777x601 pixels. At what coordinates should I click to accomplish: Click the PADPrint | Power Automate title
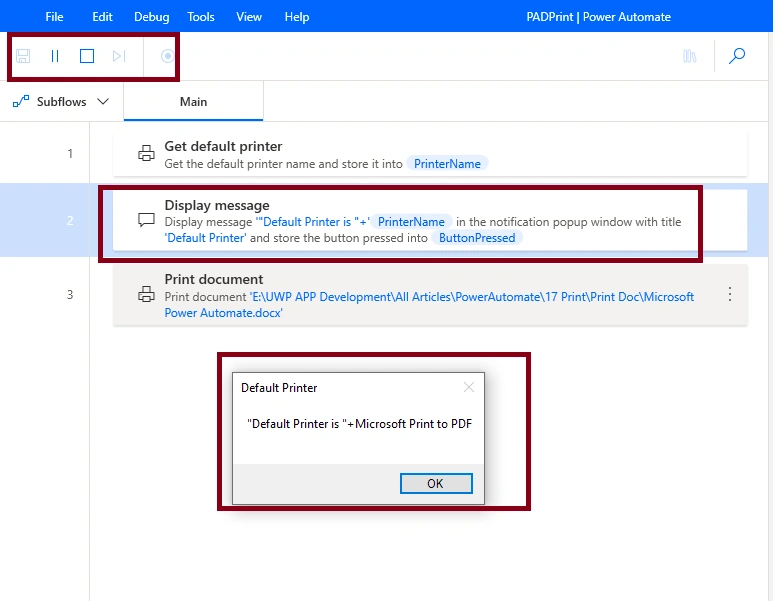598,17
